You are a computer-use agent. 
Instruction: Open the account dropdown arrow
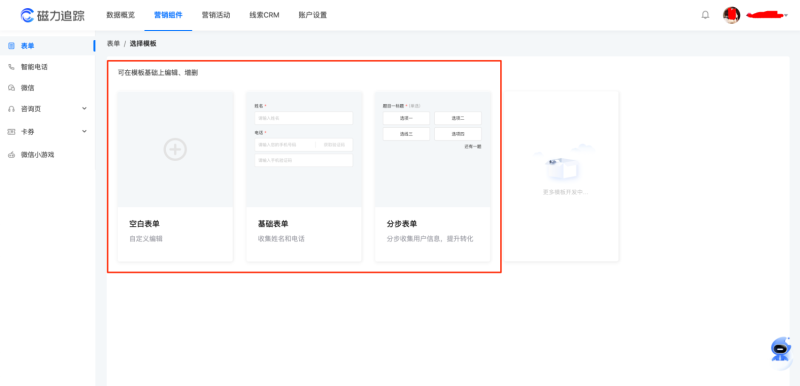point(786,15)
